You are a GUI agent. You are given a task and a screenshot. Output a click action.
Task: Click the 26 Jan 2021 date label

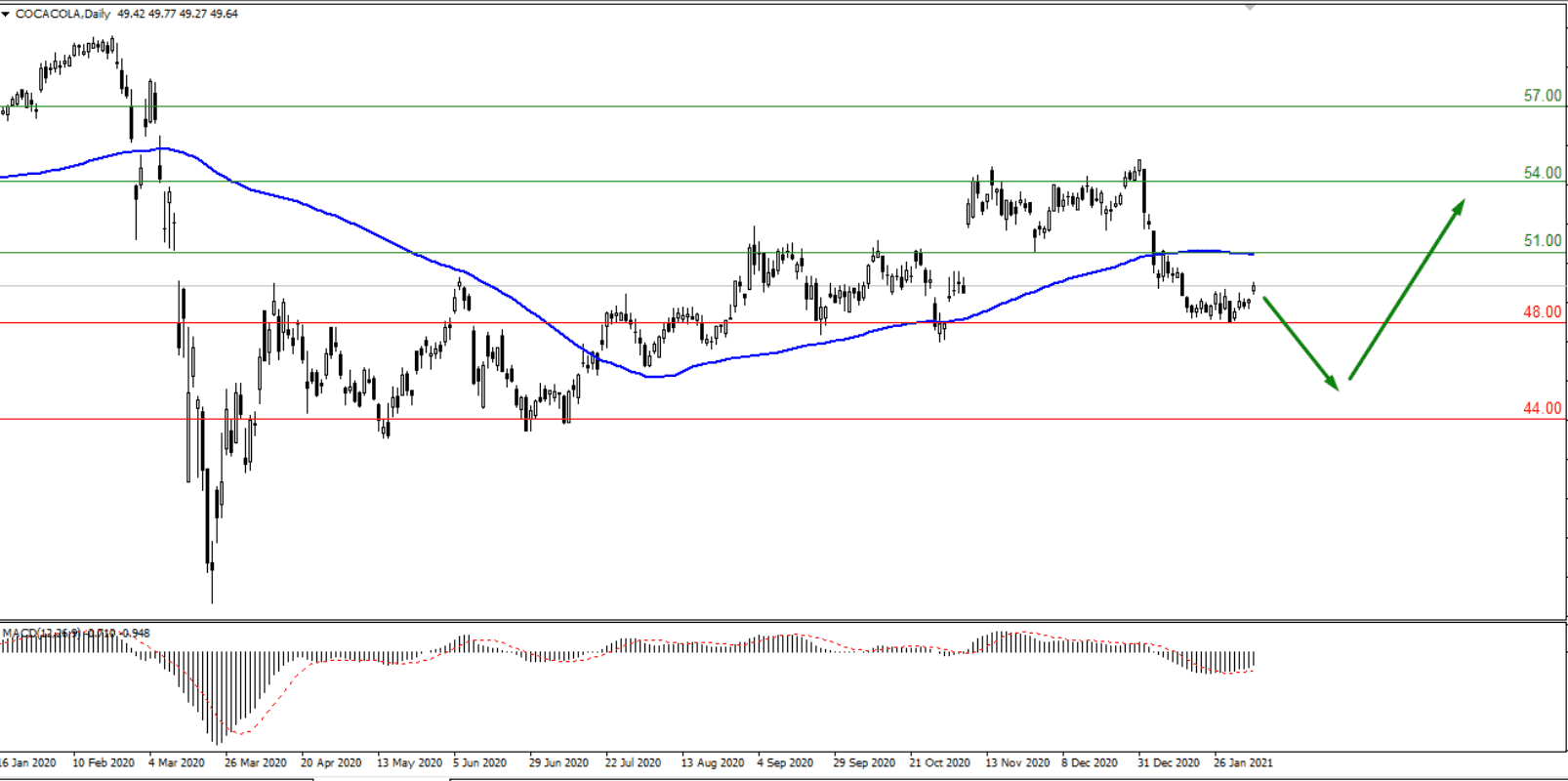click(x=1243, y=762)
